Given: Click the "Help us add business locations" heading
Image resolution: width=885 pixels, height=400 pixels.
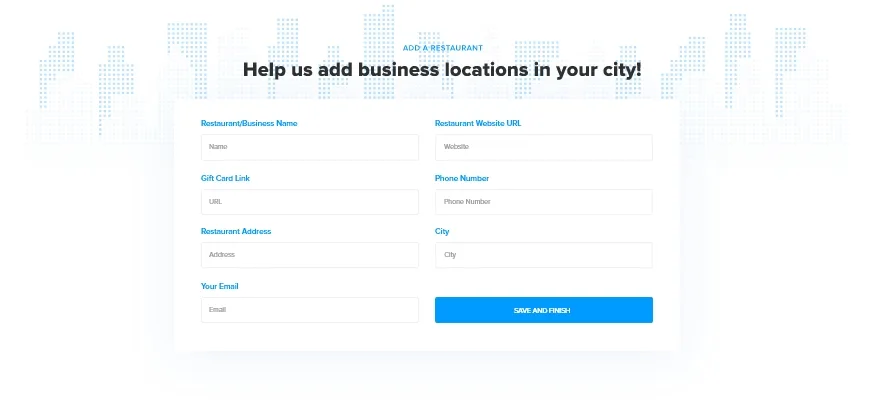Looking at the screenshot, I should (442, 70).
